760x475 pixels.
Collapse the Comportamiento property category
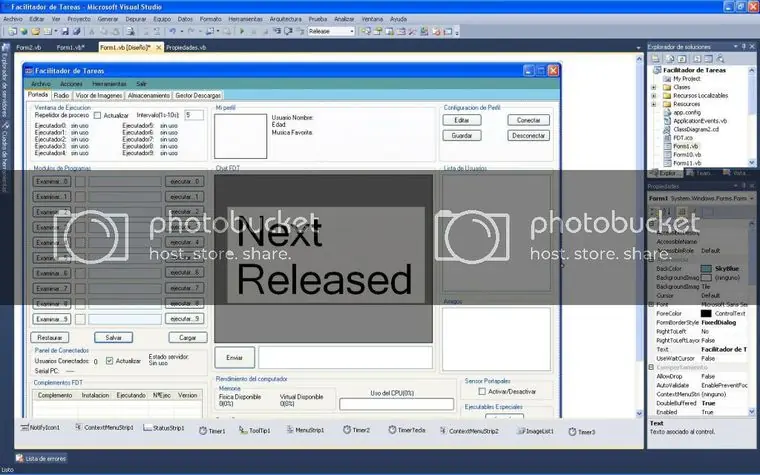tap(651, 367)
